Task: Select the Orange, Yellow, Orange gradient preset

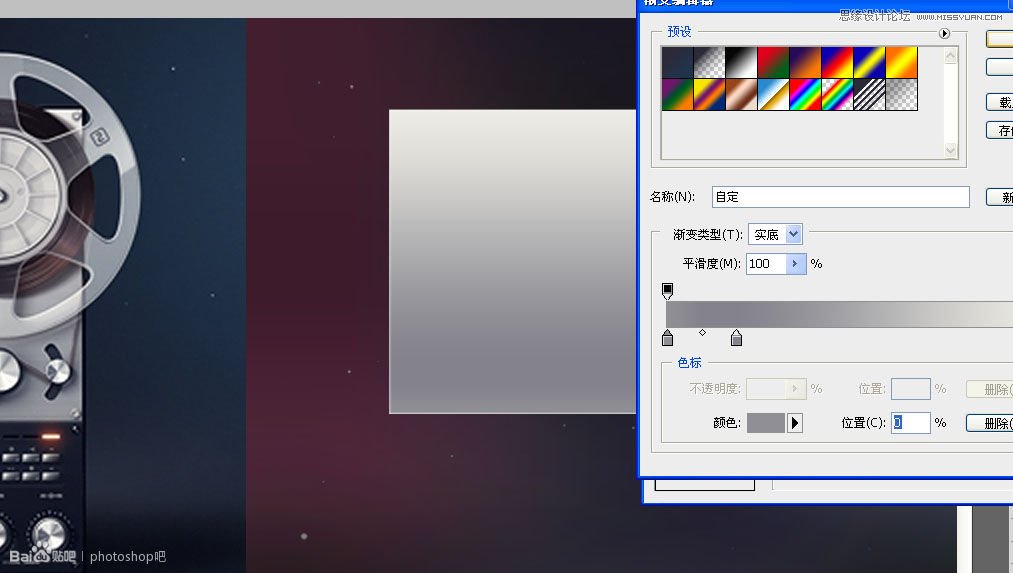Action: 901,63
